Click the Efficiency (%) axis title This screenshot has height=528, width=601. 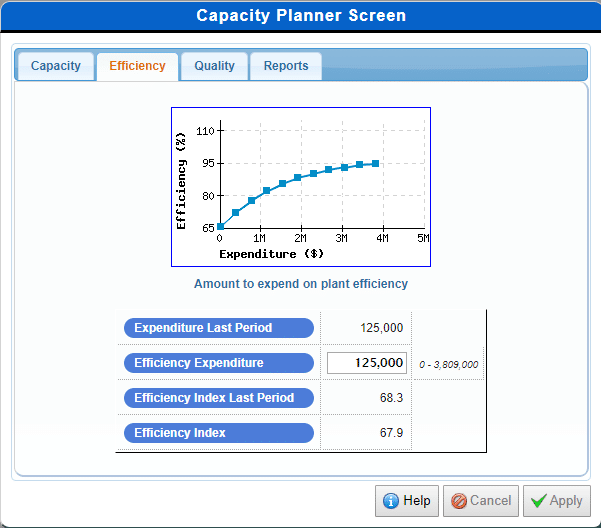click(181, 180)
